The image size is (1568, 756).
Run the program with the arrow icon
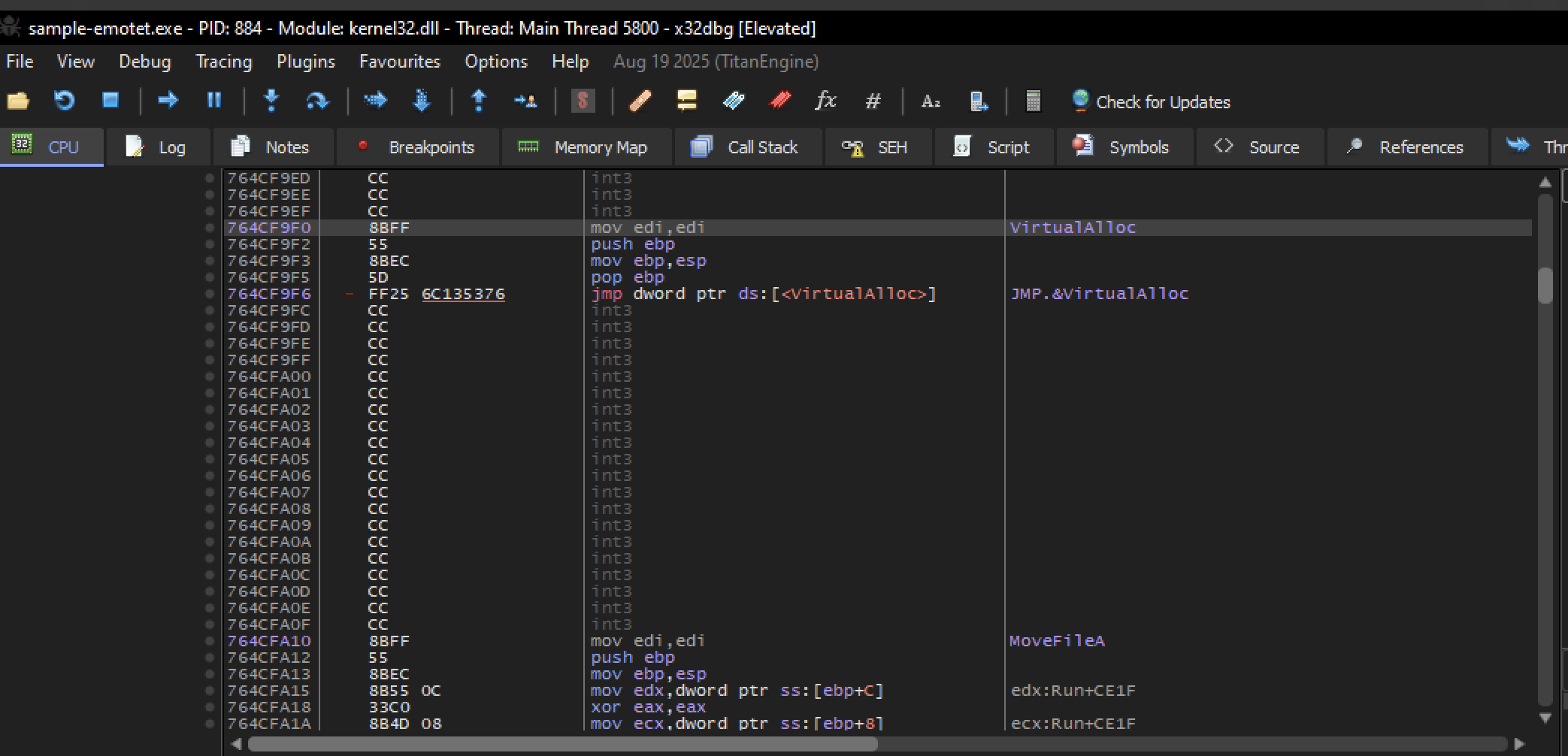(168, 100)
